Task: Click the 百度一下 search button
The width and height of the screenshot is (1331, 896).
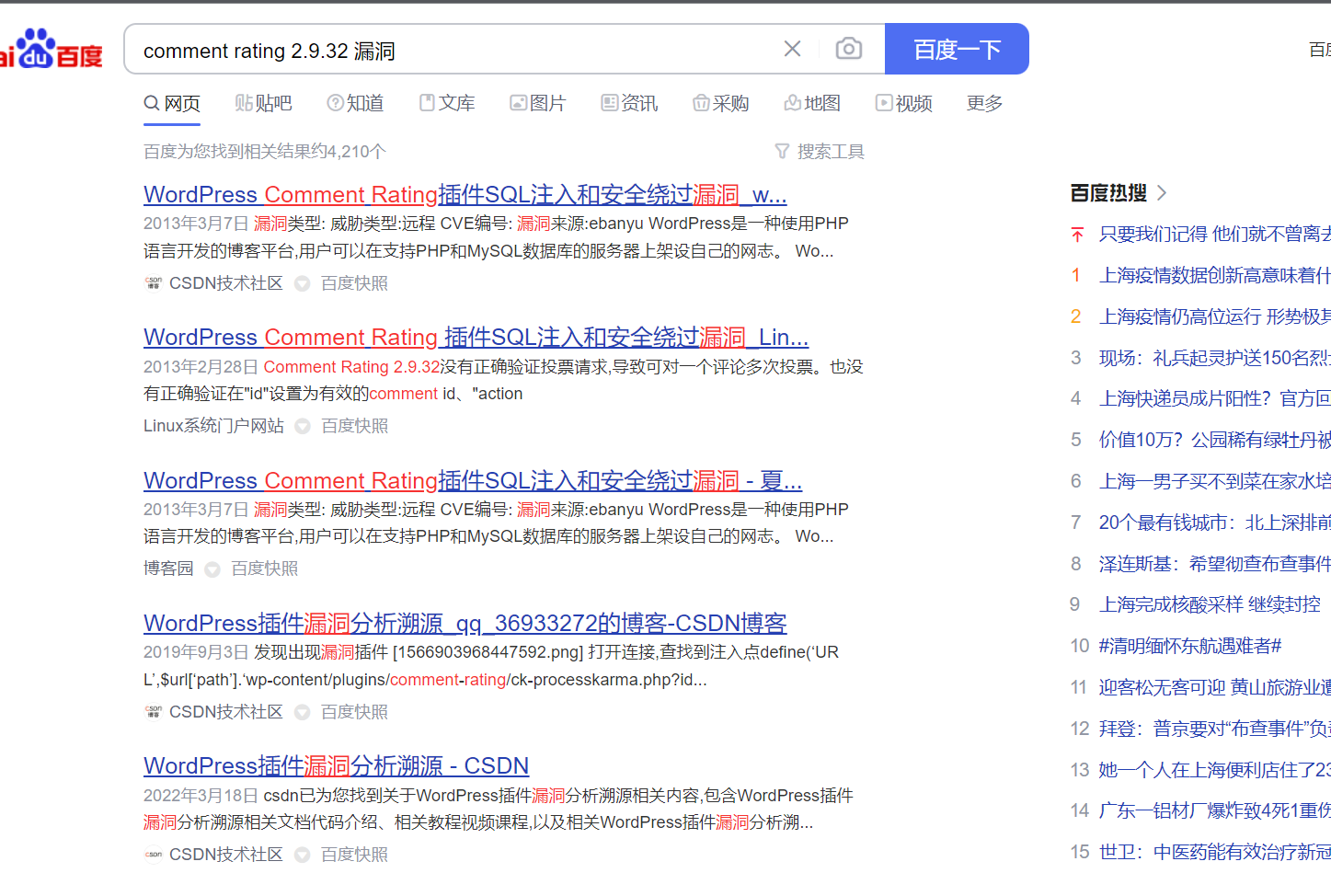Action: [957, 49]
